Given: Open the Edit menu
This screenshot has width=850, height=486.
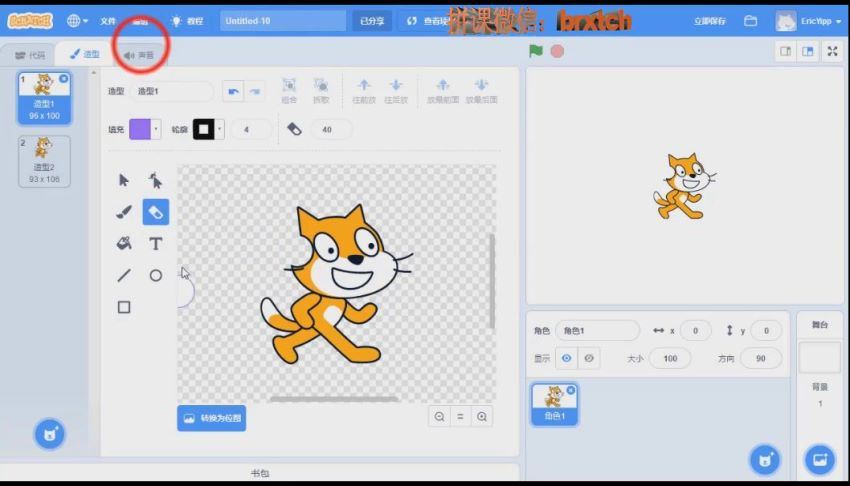Looking at the screenshot, I should (140, 21).
